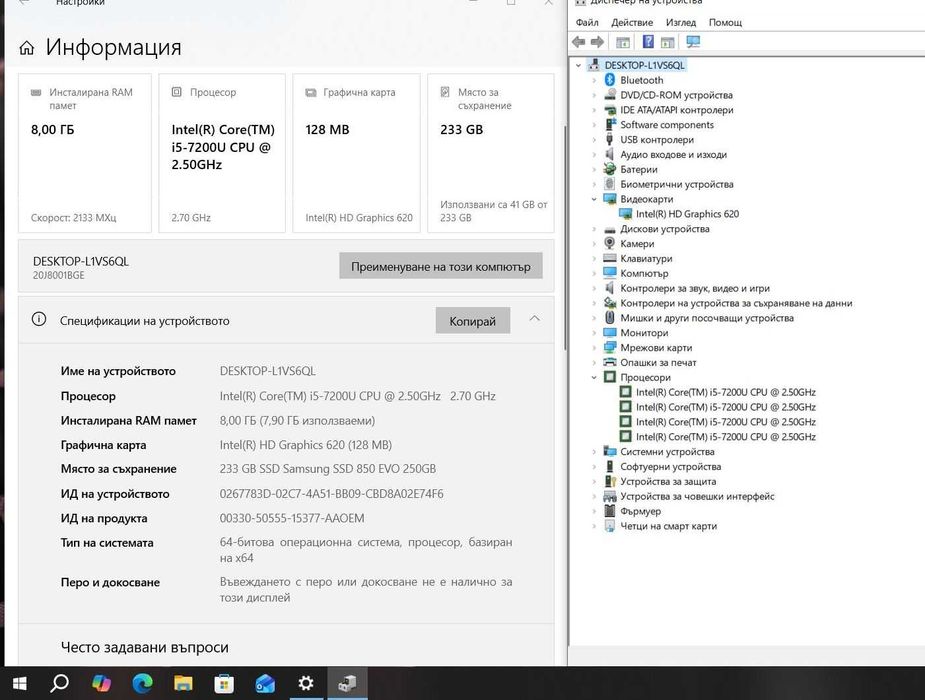The height and width of the screenshot is (700, 925).
Task: Click the Място за съхранение 233 GB card
Action: point(491,153)
